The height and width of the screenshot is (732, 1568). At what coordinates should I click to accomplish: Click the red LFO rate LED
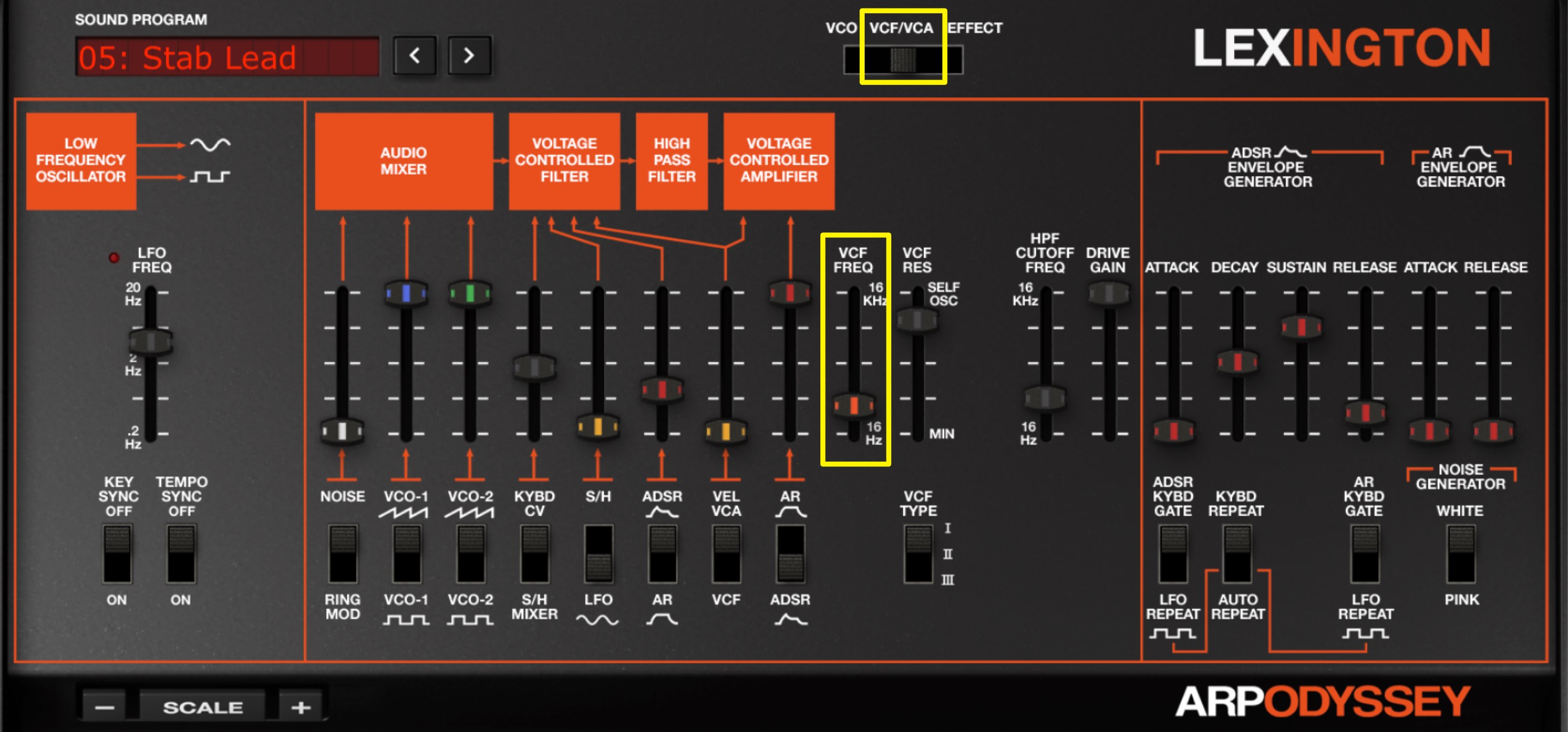tap(114, 257)
